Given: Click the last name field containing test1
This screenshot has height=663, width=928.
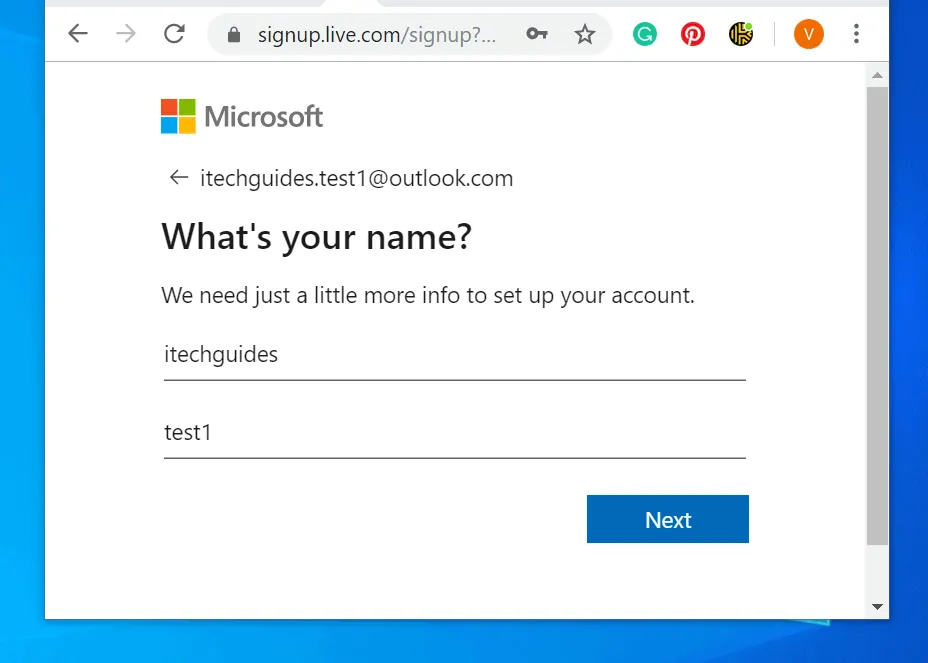Looking at the screenshot, I should coord(454,433).
